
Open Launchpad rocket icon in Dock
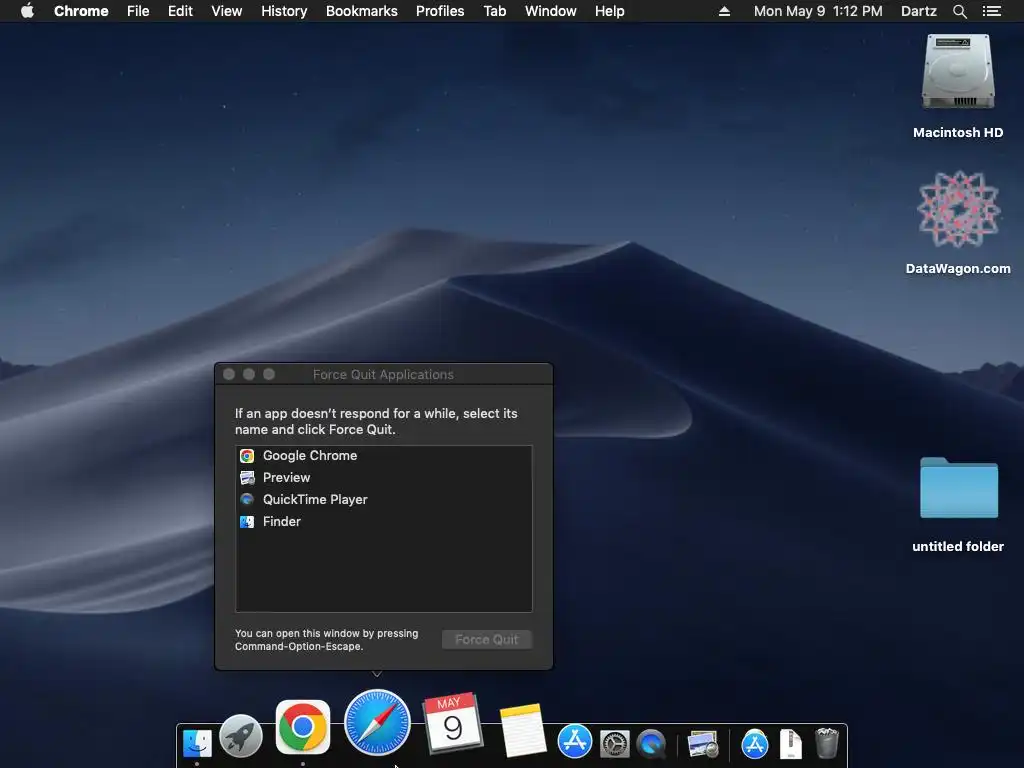pyautogui.click(x=241, y=736)
